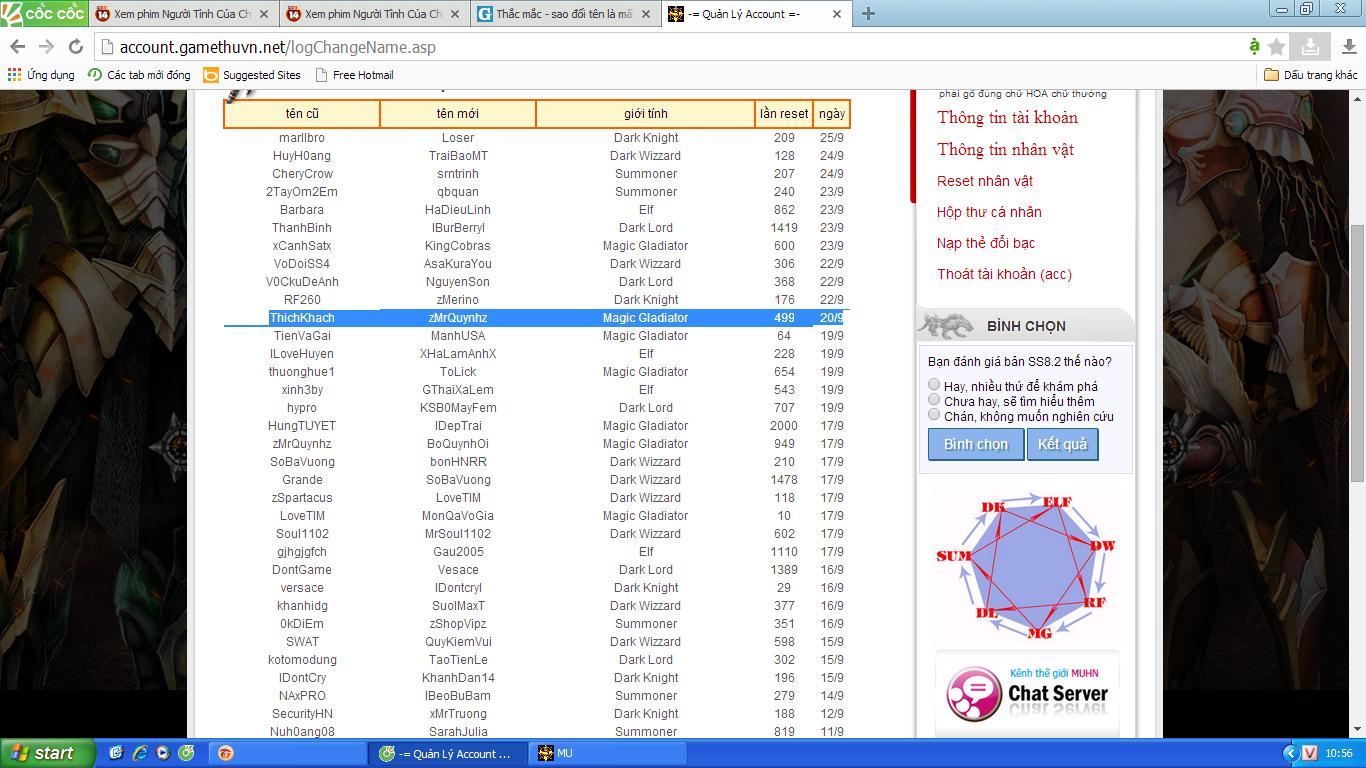The width and height of the screenshot is (1366, 768).
Task: Open the Dấu trang khác bookmarks folder
Action: pyautogui.click(x=1311, y=75)
